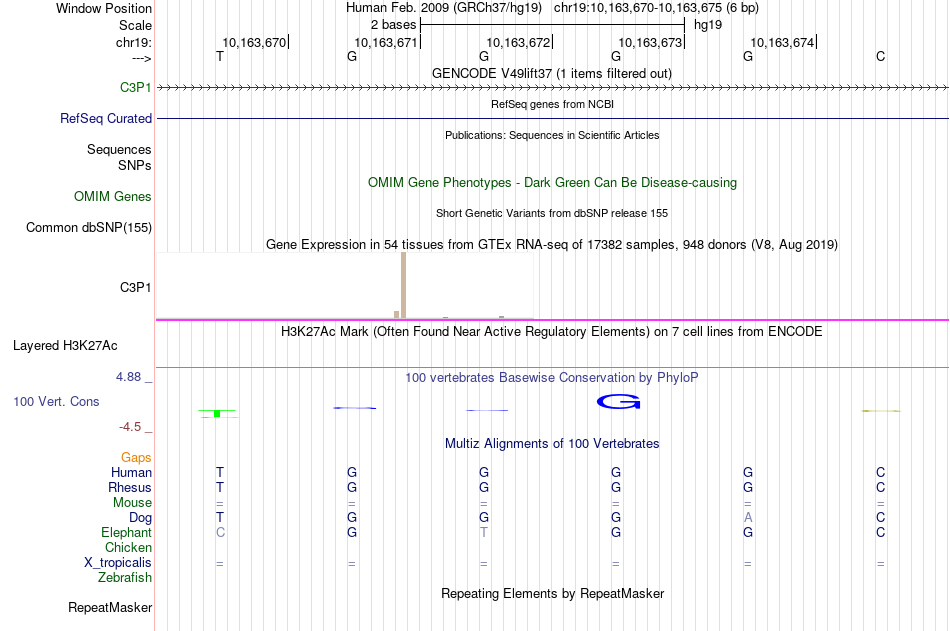950x631 pixels.
Task: Click the 'Sequences' side label
Action: 119,149
